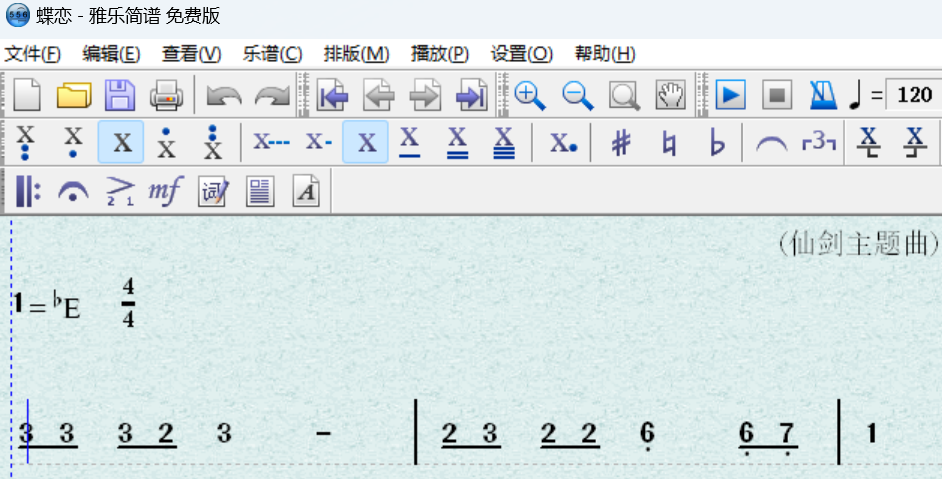Image resolution: width=942 pixels, height=479 pixels.
Task: Choose eighth note with single underline
Action: (x=409, y=142)
